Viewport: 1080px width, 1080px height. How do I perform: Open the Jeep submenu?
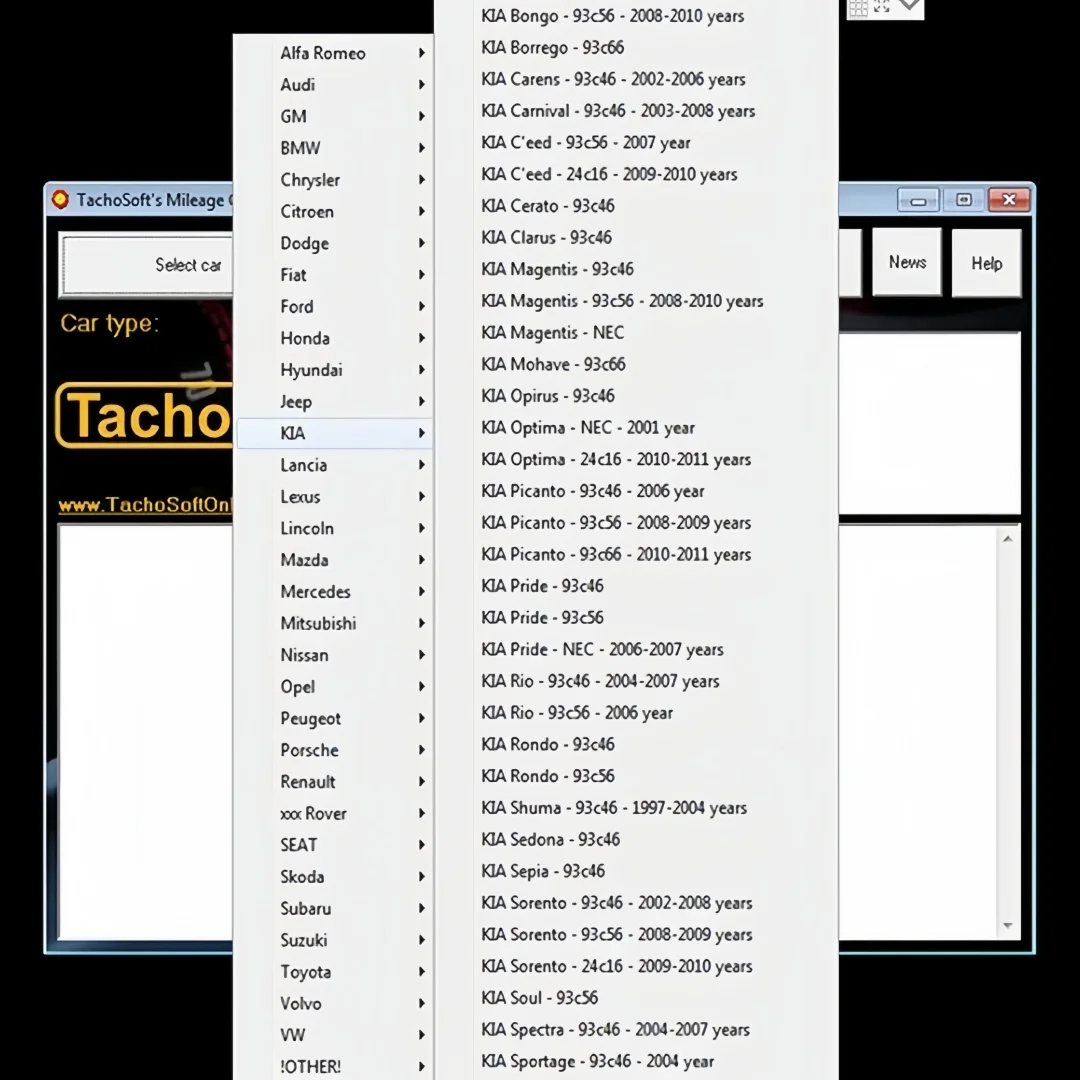click(x=334, y=402)
